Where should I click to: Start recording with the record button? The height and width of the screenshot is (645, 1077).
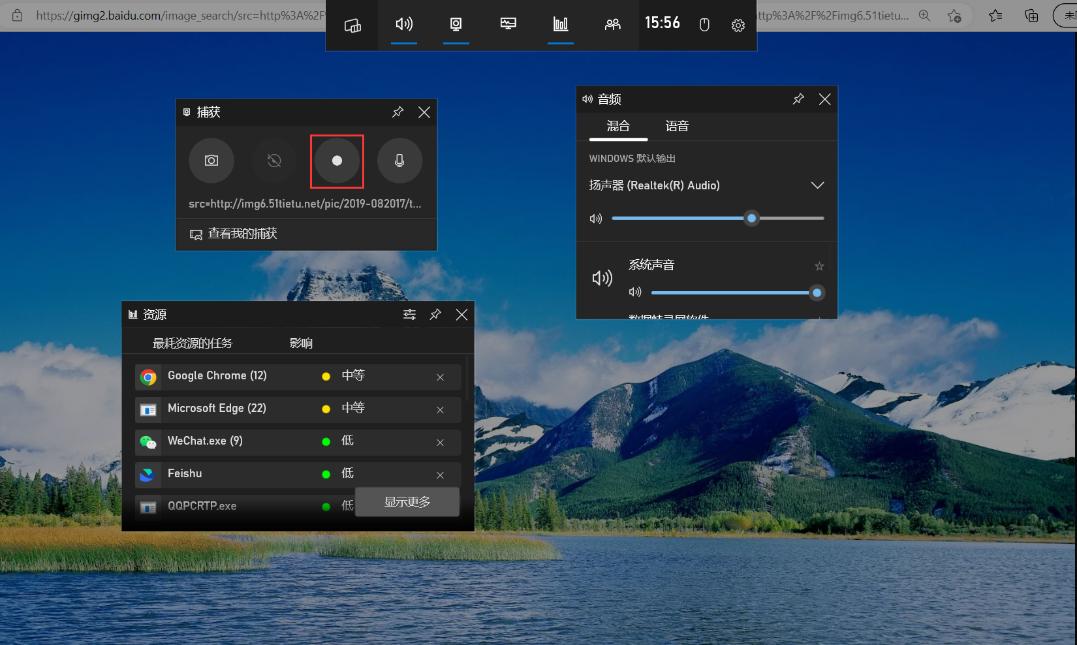(337, 161)
